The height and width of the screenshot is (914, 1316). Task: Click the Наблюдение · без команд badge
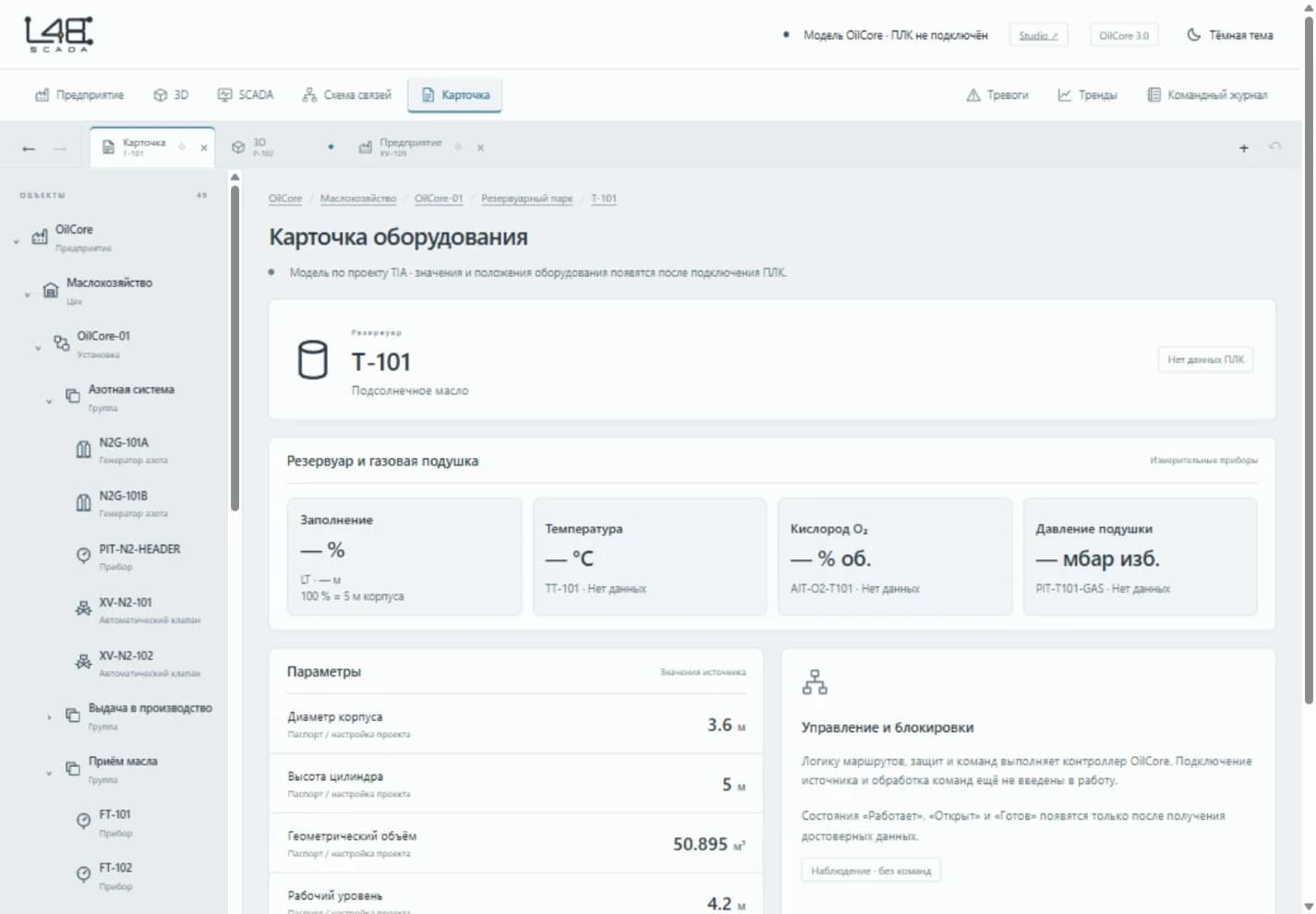pyautogui.click(x=871, y=871)
